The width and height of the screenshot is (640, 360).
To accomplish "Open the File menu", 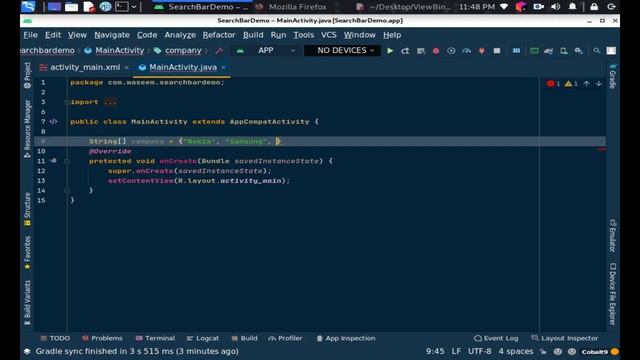I will [30, 35].
